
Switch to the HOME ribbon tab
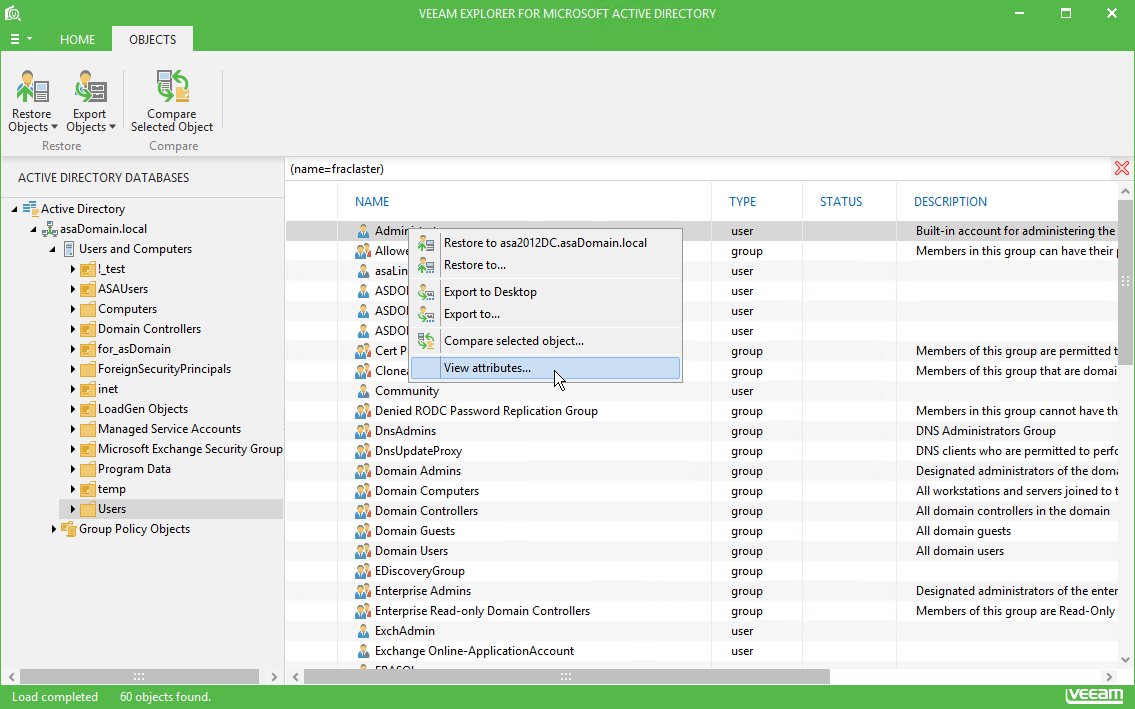(x=77, y=39)
